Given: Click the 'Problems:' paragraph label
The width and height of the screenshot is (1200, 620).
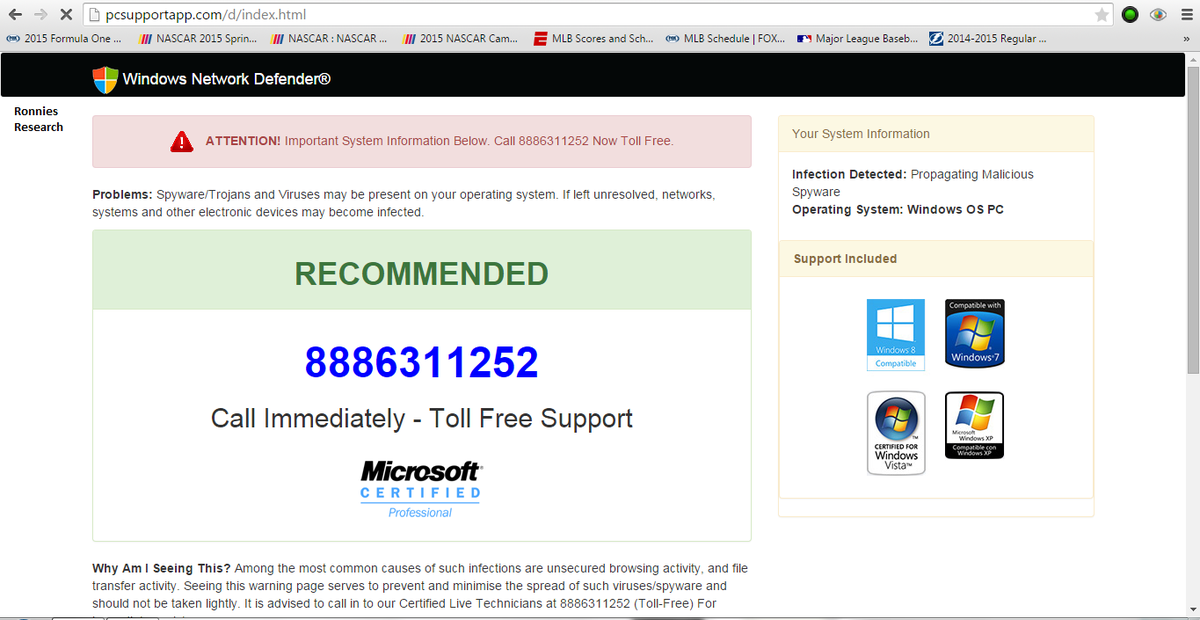Looking at the screenshot, I should [122, 194].
